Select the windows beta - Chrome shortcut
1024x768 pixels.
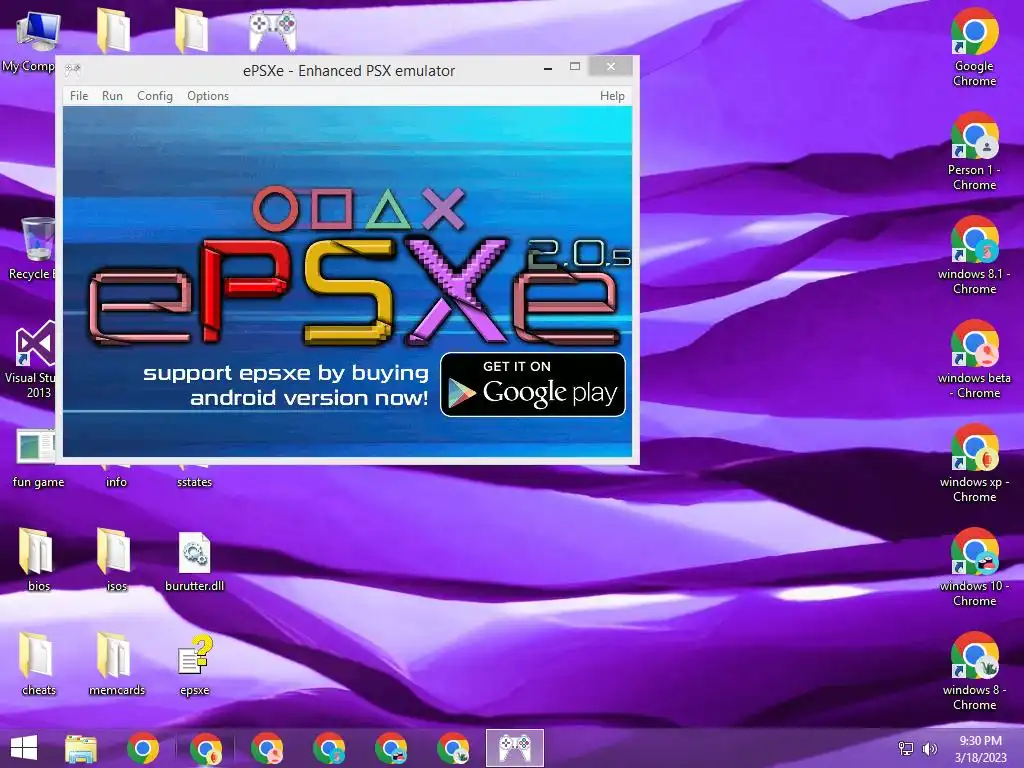click(x=974, y=359)
